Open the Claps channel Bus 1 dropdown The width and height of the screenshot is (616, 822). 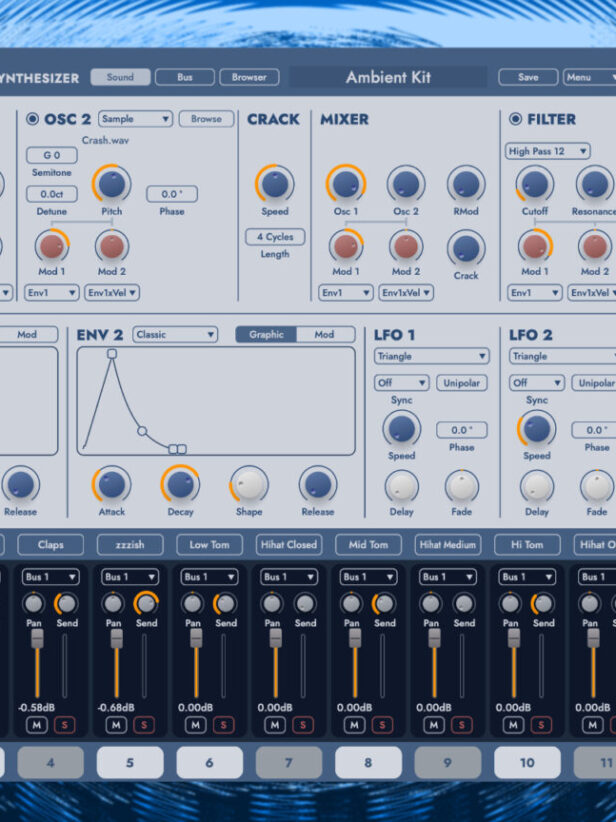tap(50, 577)
